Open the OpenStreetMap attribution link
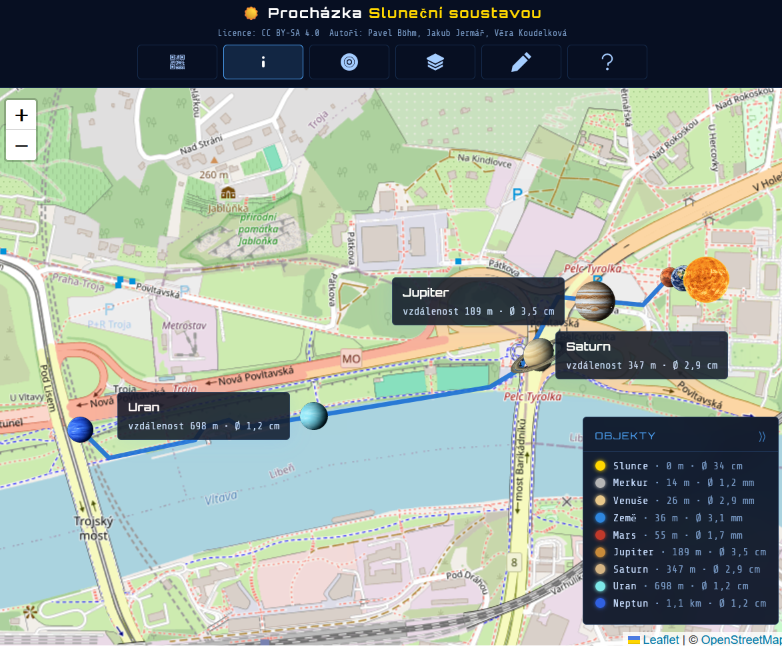This screenshot has width=782, height=646. 741,640
